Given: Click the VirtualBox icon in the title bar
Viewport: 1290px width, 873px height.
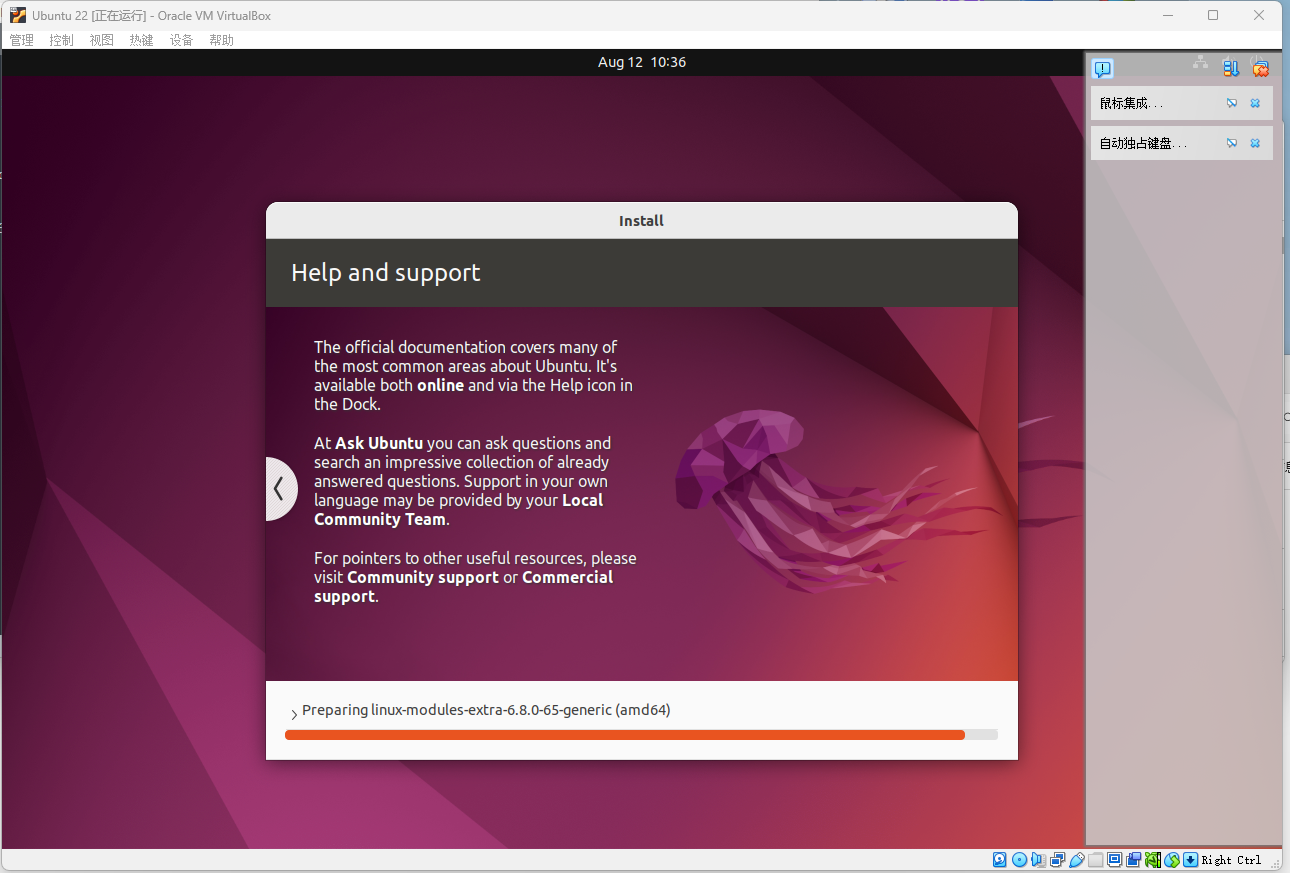Looking at the screenshot, I should click(x=18, y=15).
